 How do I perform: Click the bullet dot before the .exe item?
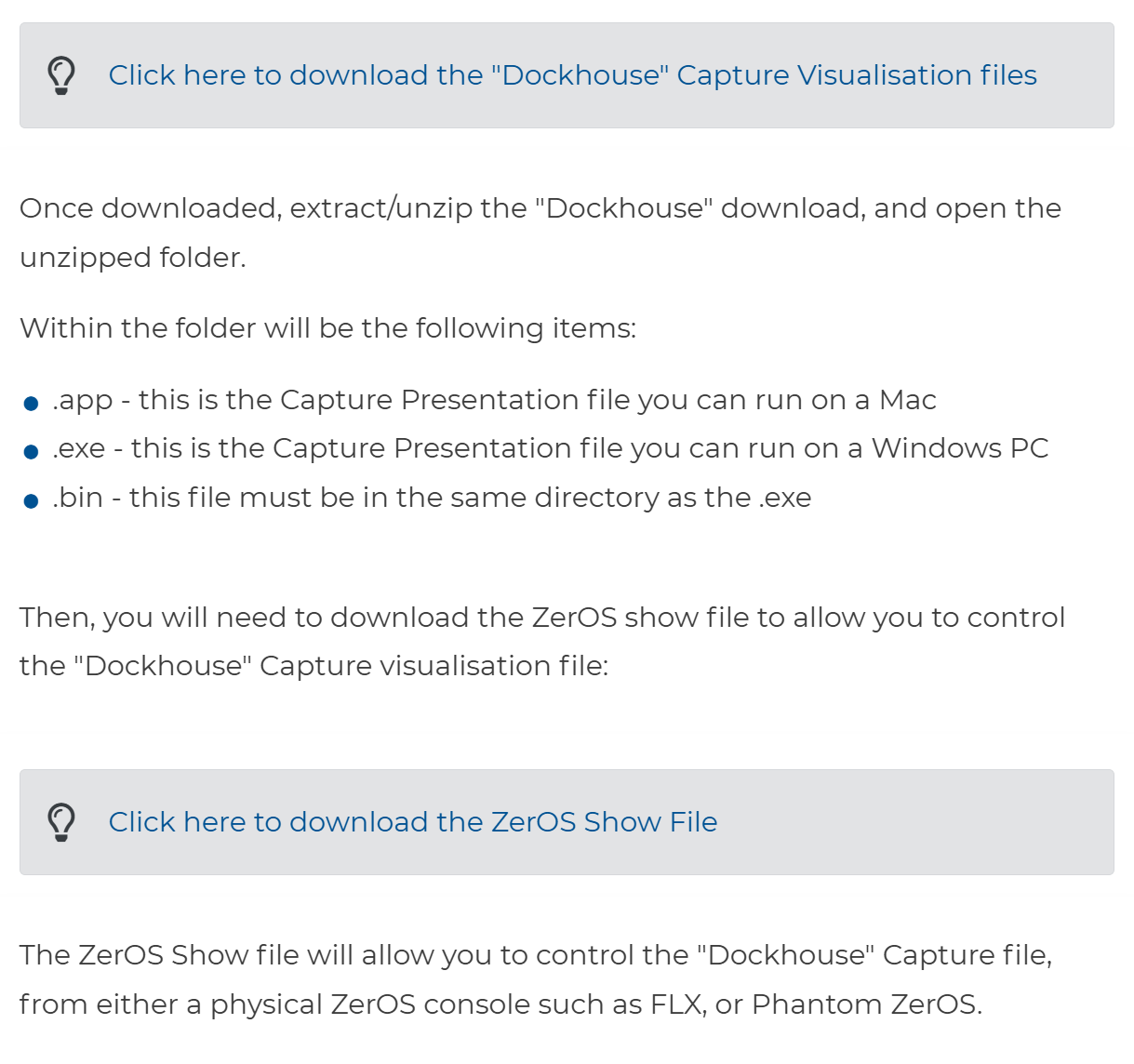point(31,452)
